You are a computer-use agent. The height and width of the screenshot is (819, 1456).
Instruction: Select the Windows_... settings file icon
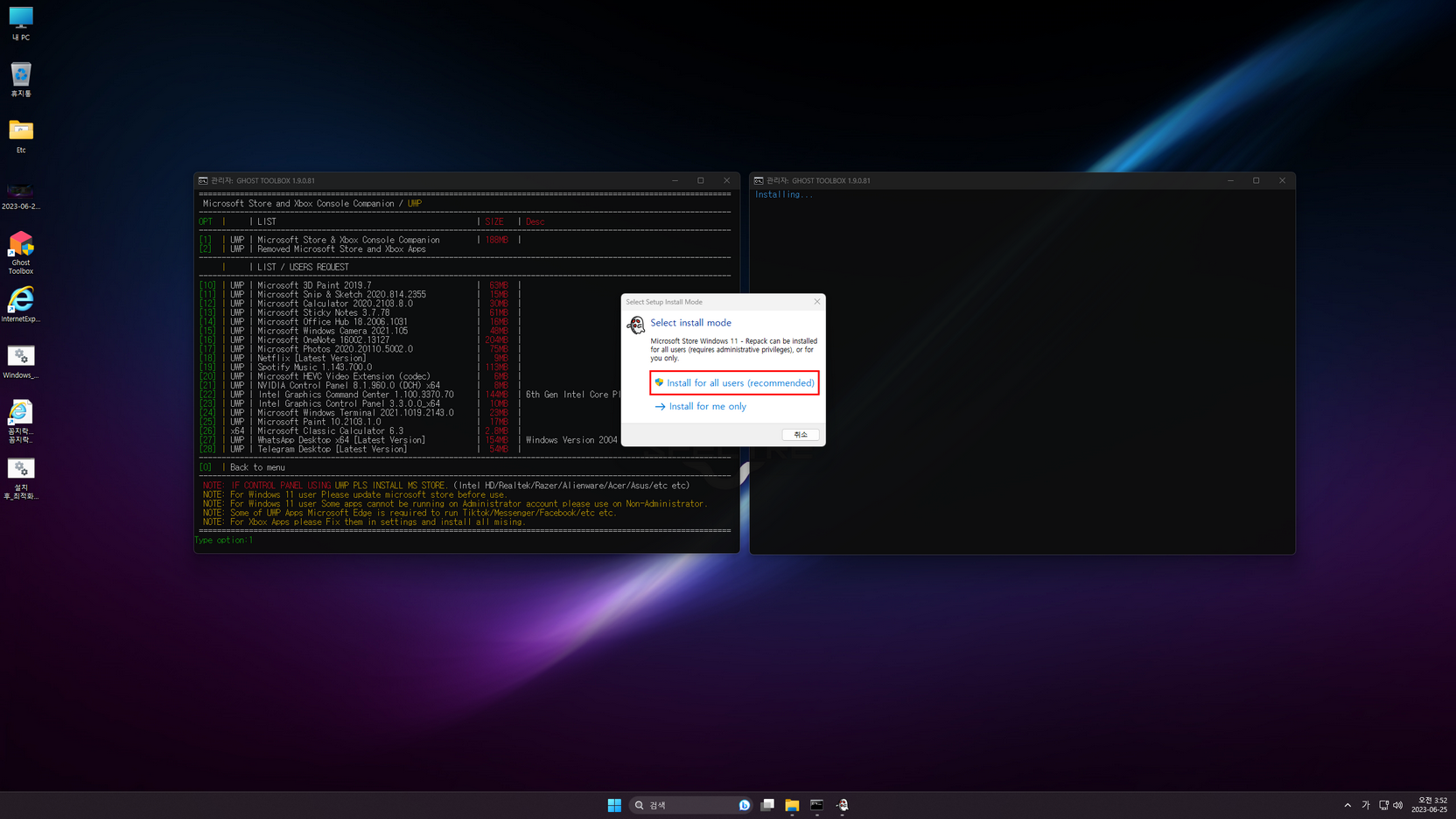click(21, 361)
